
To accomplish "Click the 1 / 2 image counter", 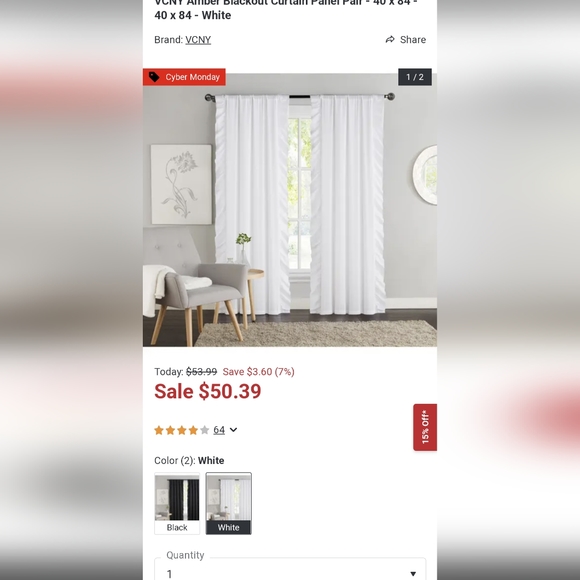I will point(415,77).
